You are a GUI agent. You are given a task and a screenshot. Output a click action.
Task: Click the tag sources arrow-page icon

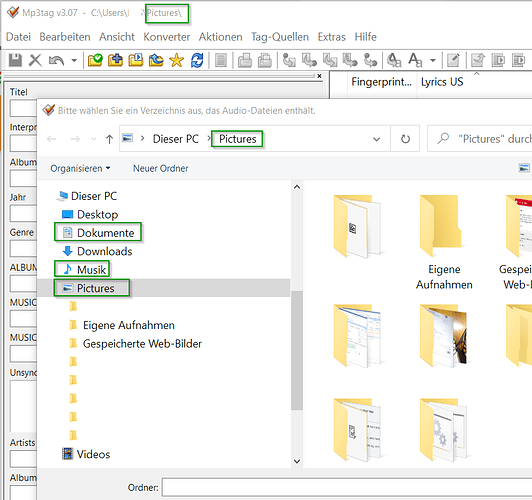point(478,60)
